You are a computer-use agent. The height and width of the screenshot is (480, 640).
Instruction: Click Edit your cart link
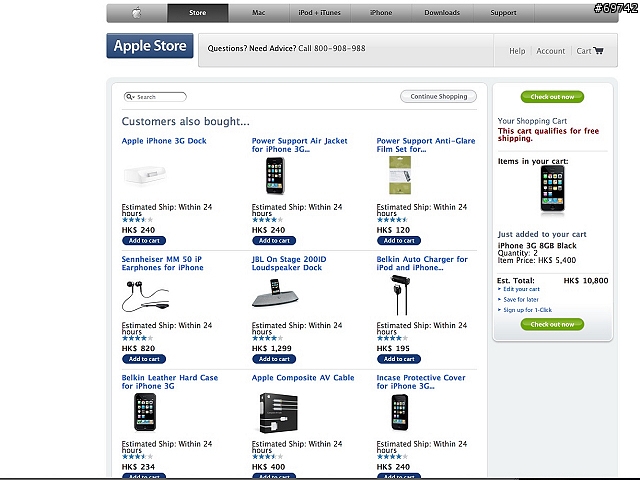pos(521,289)
